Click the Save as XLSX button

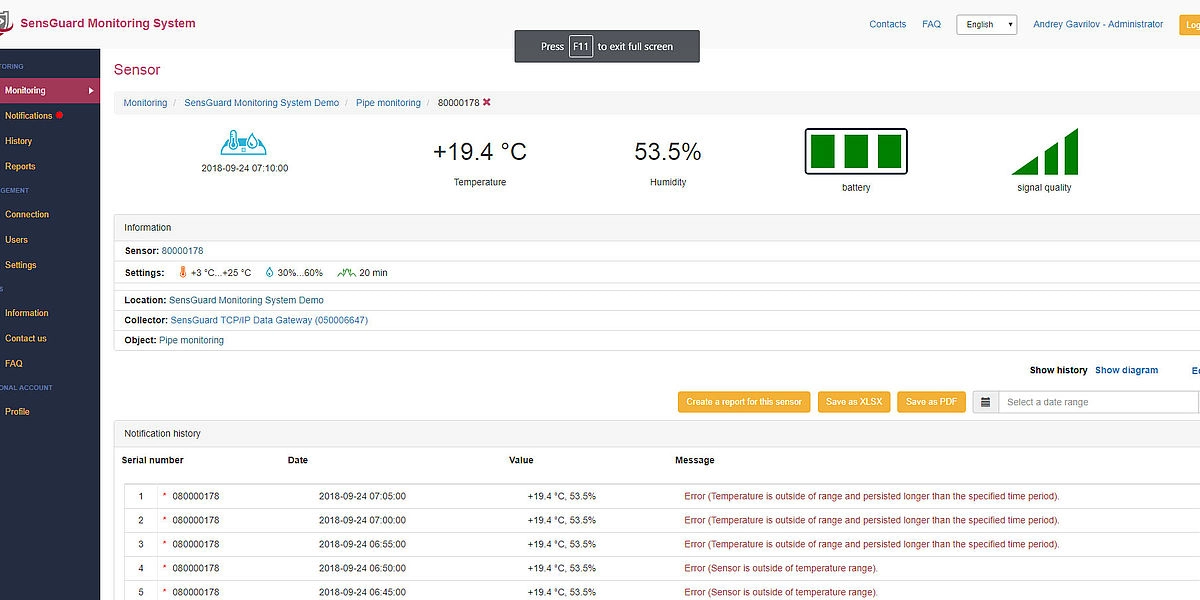(854, 402)
